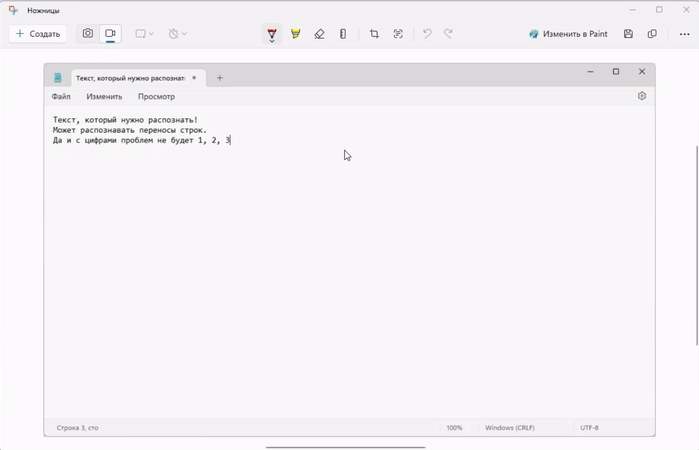Click the save snip icon
The width and height of the screenshot is (699, 450).
(x=628, y=34)
